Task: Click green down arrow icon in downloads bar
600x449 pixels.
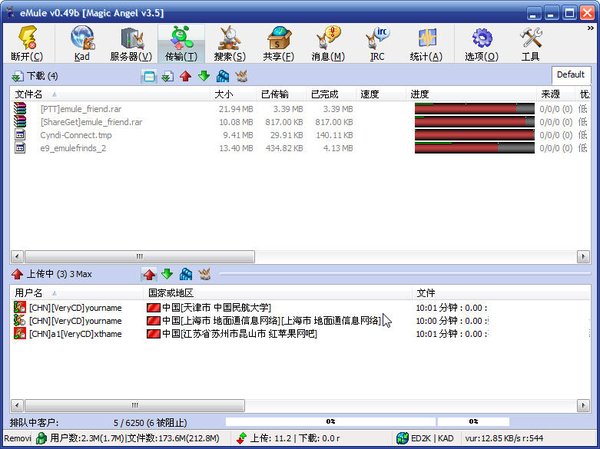Action: pos(204,76)
